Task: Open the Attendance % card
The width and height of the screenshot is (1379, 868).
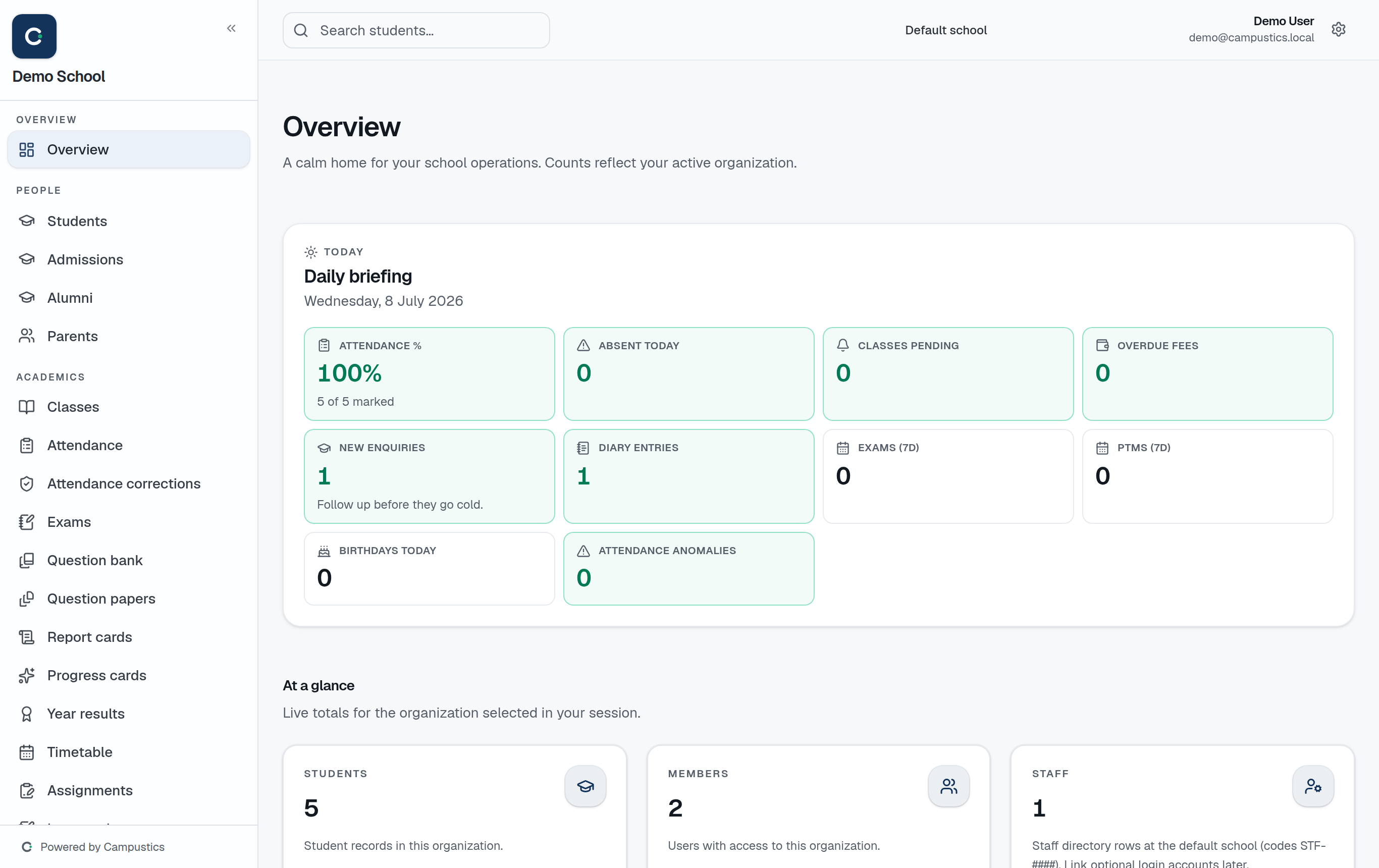Action: click(429, 374)
